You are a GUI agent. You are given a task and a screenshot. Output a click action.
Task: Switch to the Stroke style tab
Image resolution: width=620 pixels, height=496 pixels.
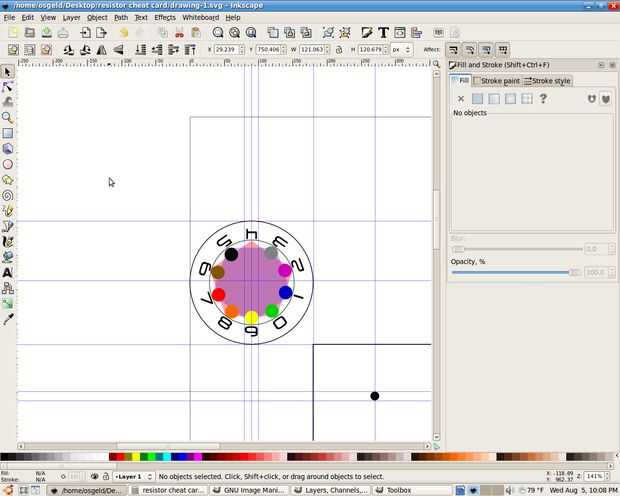[x=547, y=81]
